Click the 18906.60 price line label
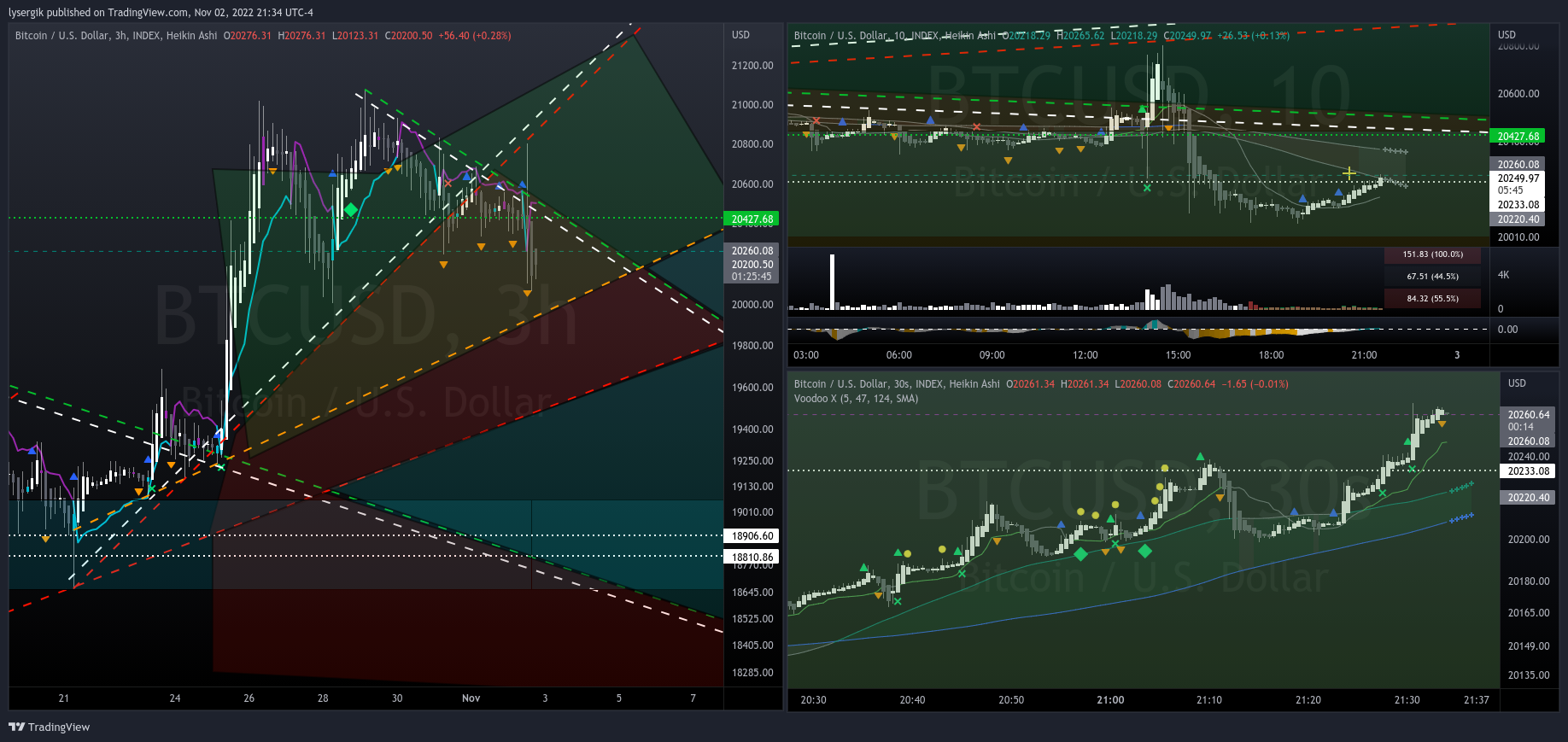This screenshot has width=1568, height=742. [752, 536]
